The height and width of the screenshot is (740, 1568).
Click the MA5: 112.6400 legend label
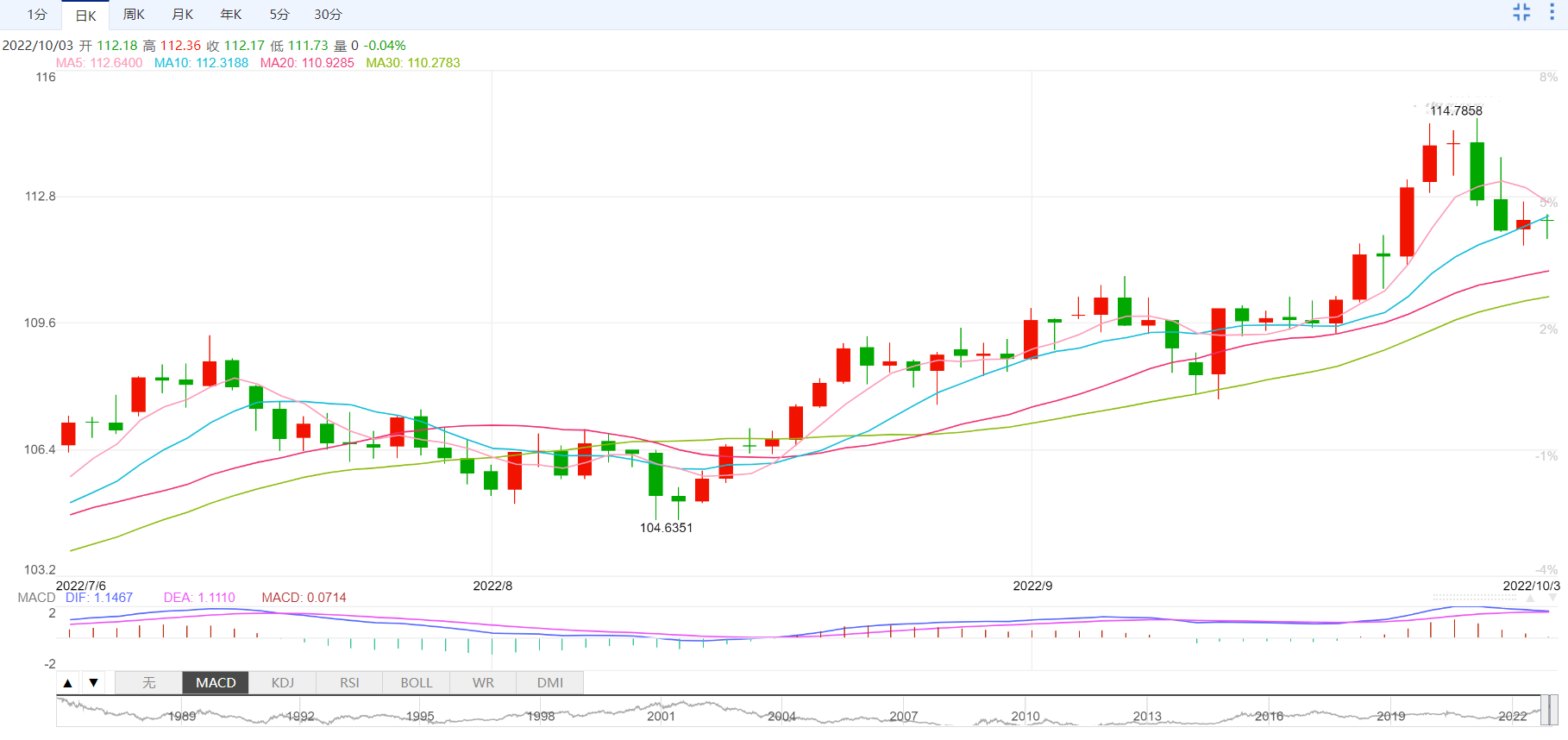pos(99,63)
